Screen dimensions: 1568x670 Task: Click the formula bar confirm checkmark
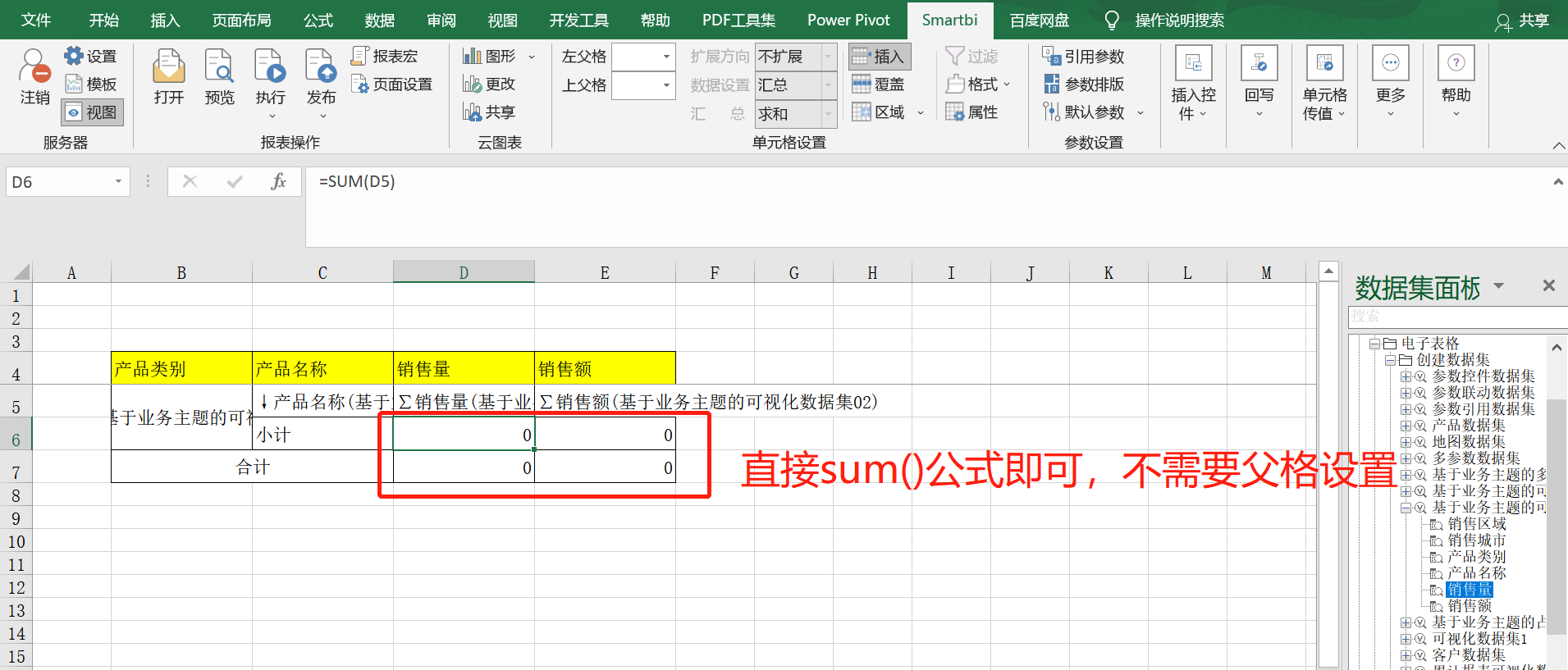pos(234,181)
